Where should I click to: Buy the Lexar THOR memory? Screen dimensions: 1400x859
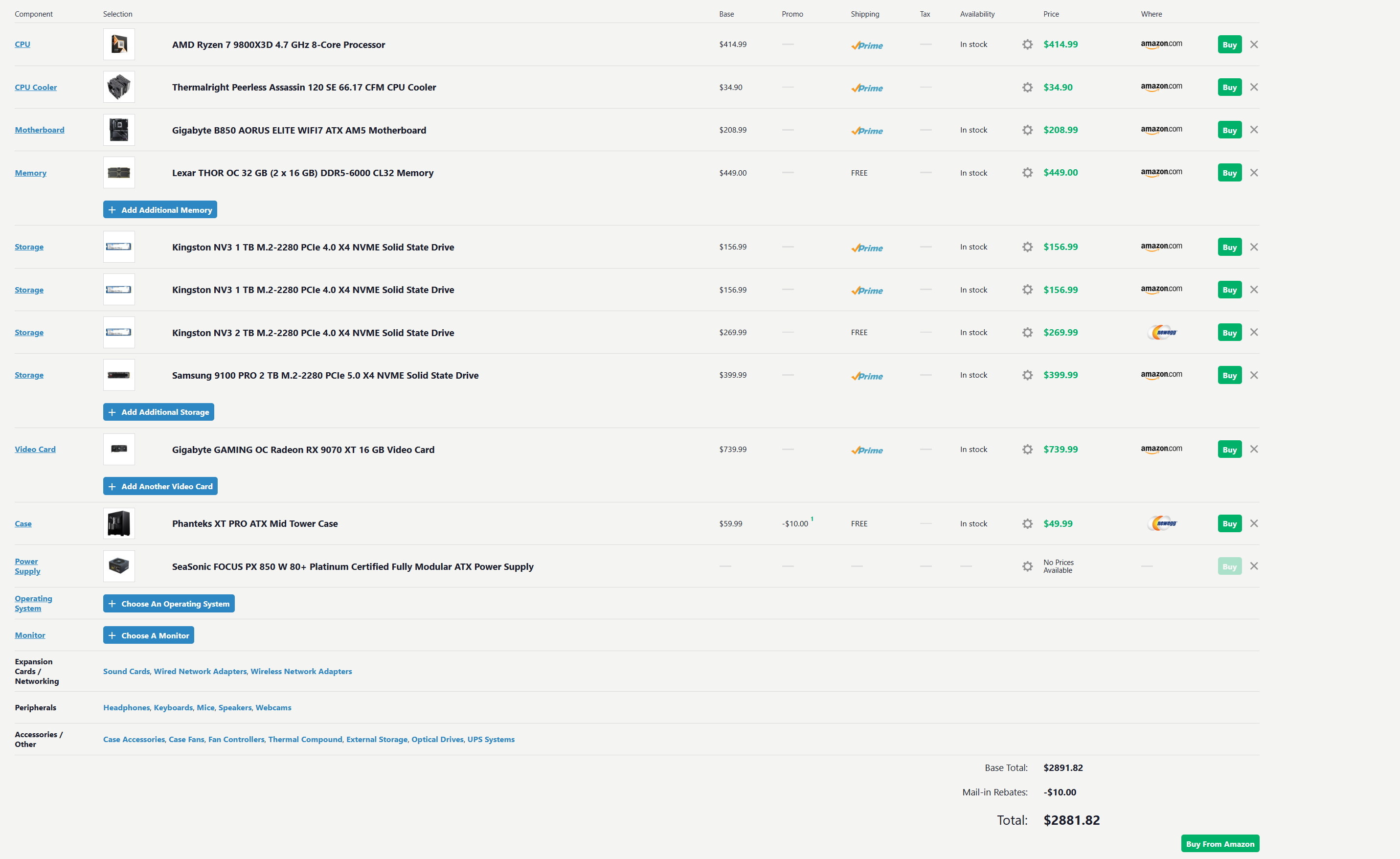(1230, 173)
